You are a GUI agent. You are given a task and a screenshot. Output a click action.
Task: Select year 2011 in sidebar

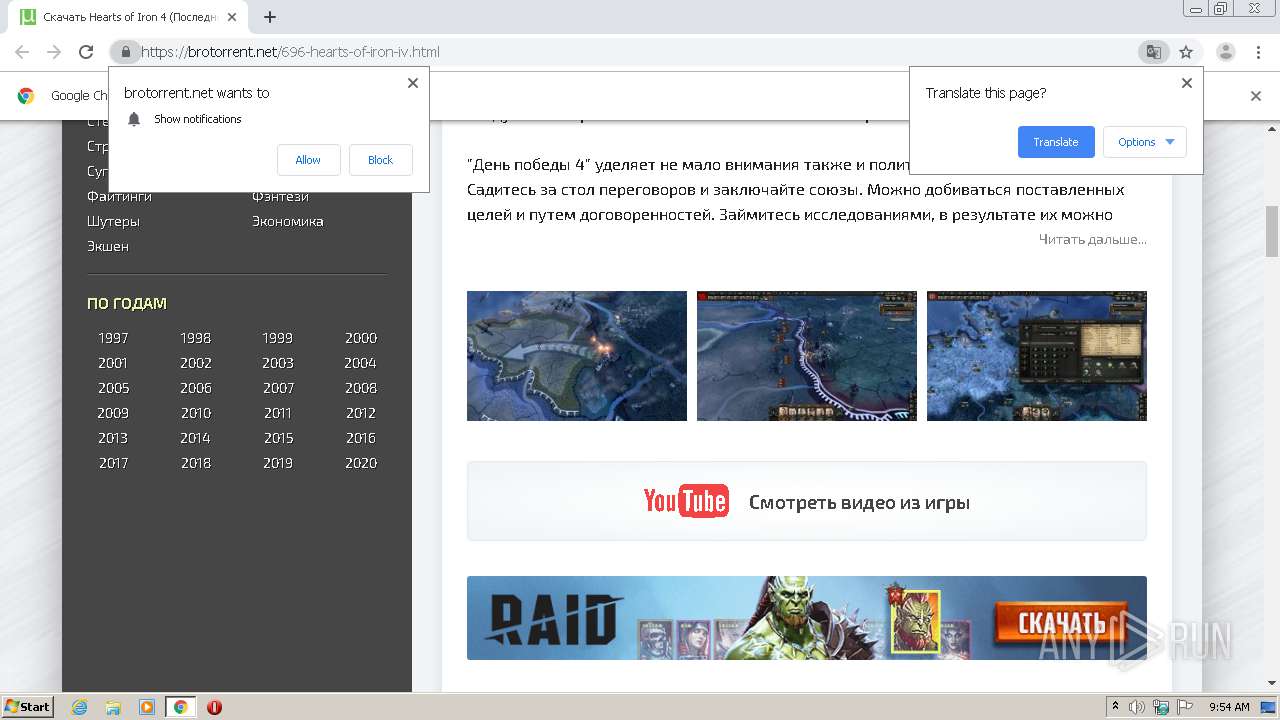278,413
